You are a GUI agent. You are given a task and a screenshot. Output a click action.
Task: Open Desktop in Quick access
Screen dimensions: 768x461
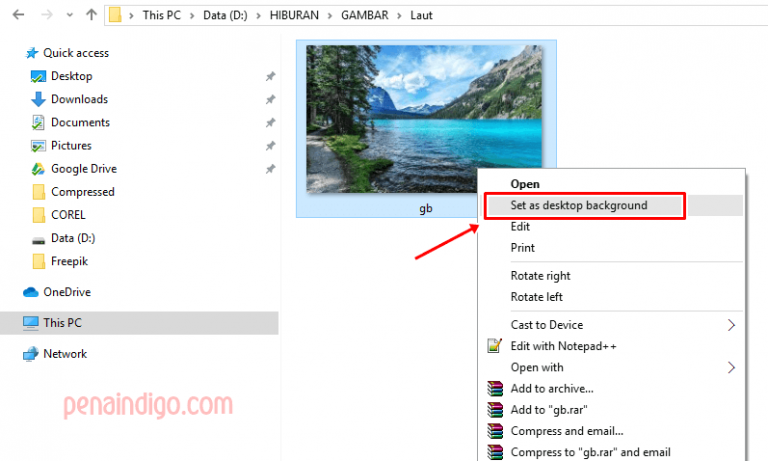(x=72, y=76)
